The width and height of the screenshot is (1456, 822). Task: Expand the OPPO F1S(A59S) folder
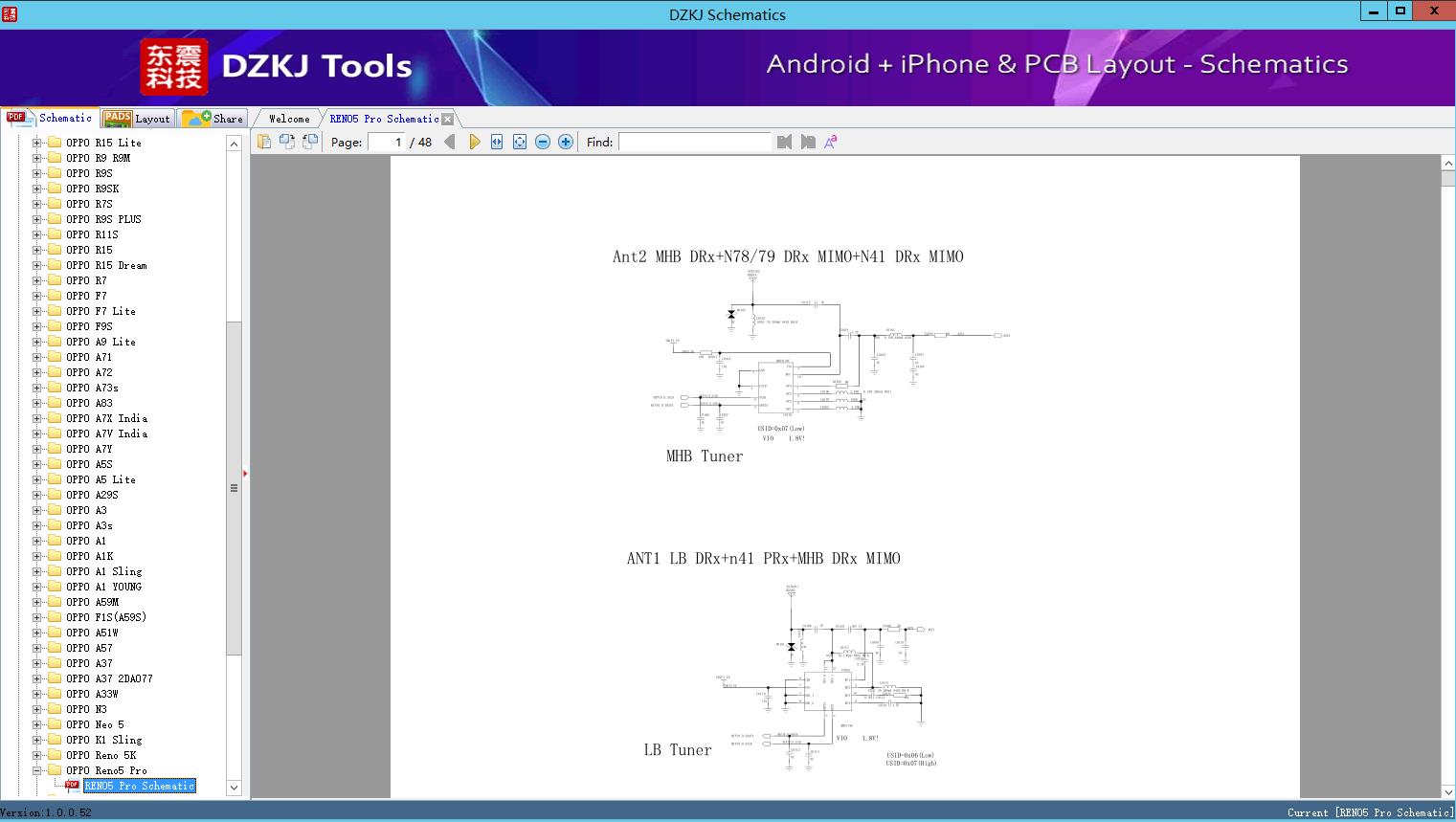point(36,617)
